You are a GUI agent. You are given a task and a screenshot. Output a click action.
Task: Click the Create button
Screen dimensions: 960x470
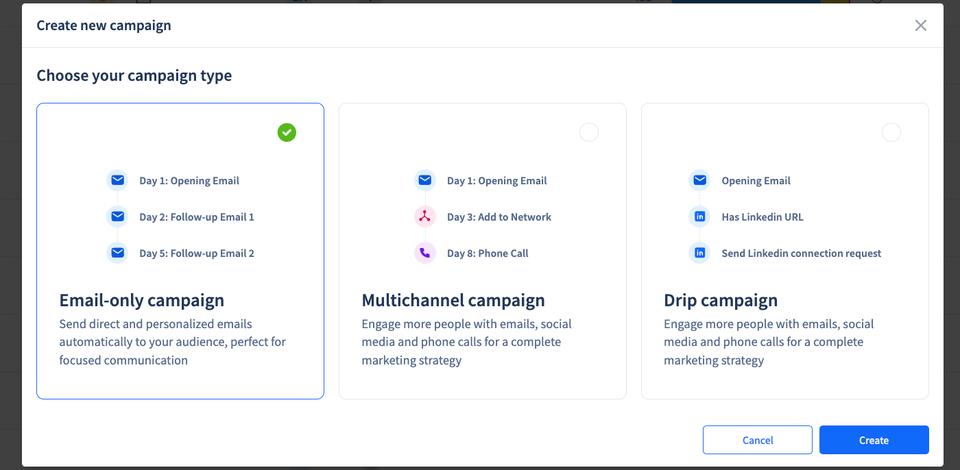[x=874, y=440]
